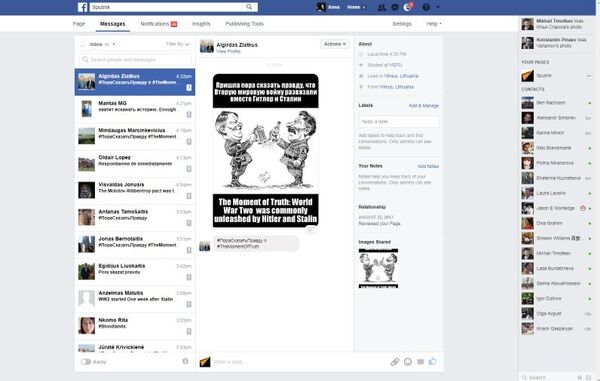Open Sputnik page under Your Pages
The image size is (600, 381).
pyautogui.click(x=557, y=76)
